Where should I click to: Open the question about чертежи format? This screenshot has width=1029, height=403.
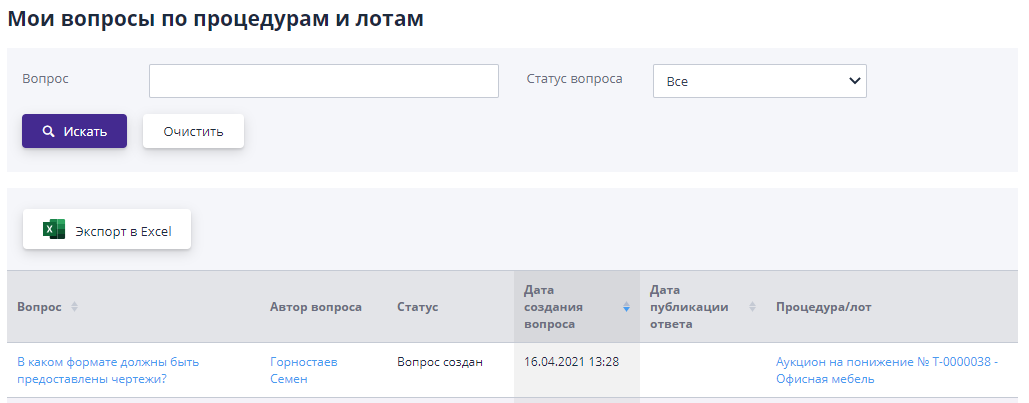pyautogui.click(x=108, y=370)
